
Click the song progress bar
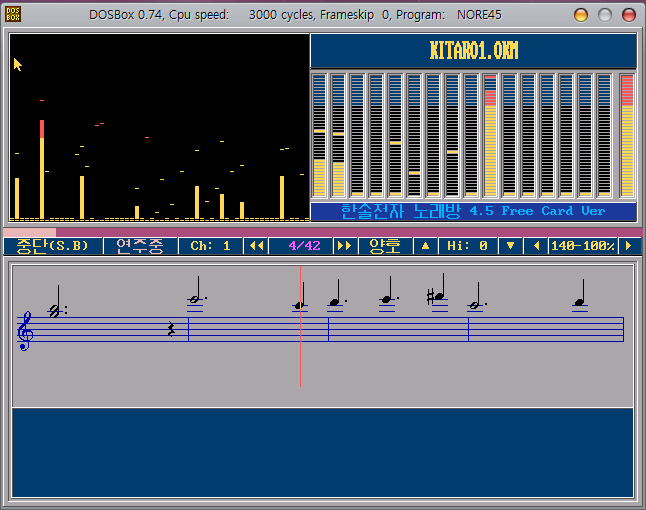[323, 232]
